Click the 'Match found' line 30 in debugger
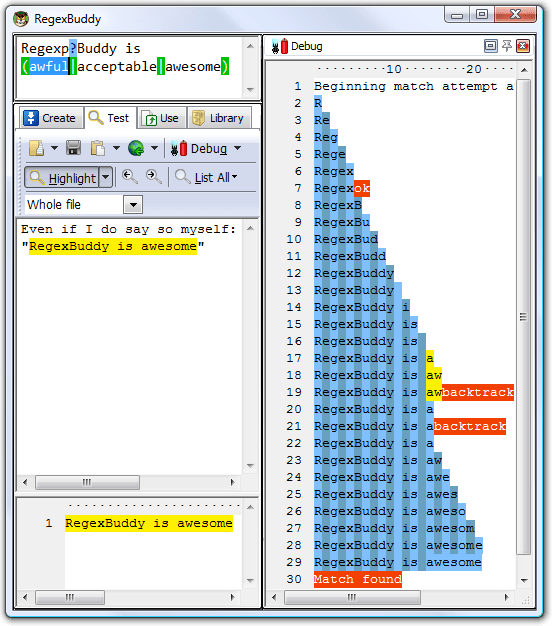The width and height of the screenshot is (552, 626). pos(358,579)
